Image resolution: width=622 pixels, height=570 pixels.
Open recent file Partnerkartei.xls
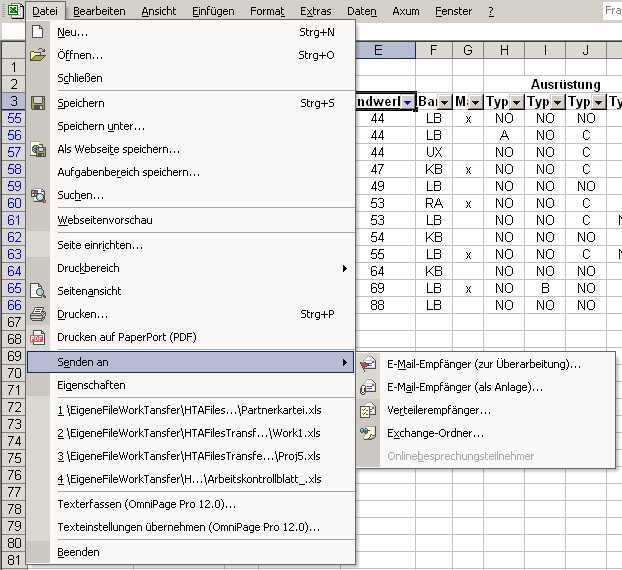tap(189, 409)
